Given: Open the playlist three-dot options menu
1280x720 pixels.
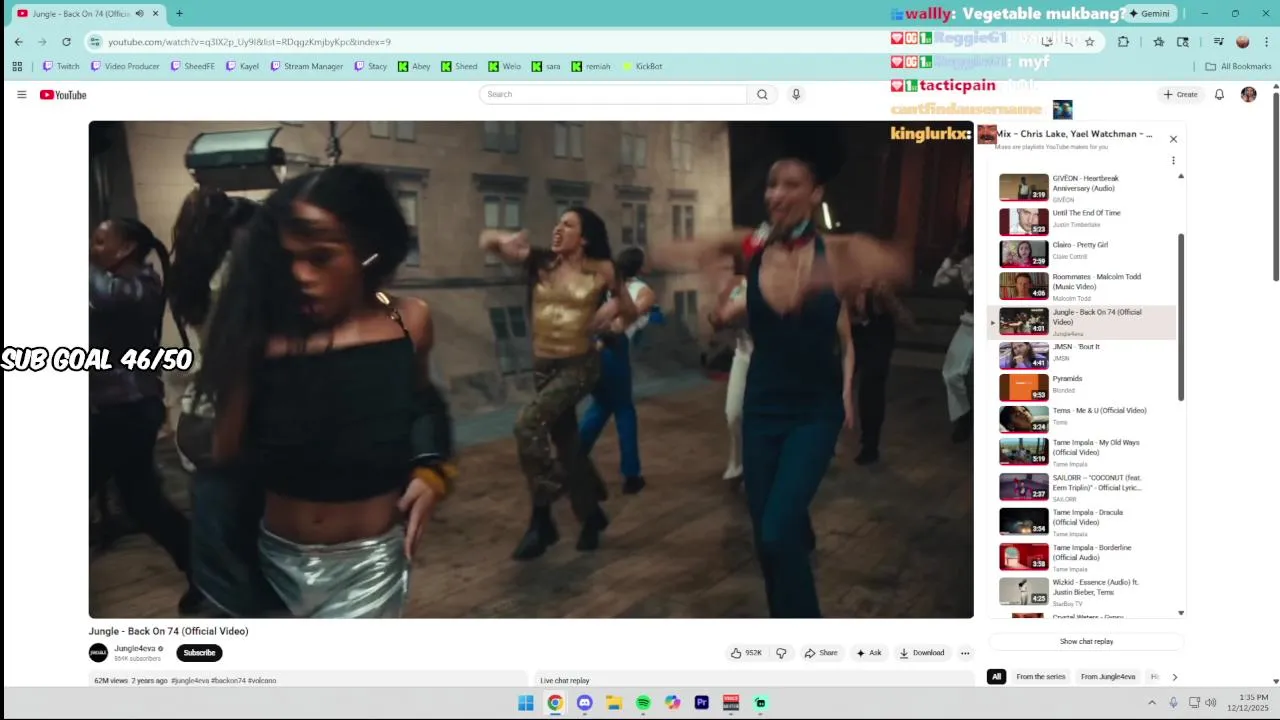Looking at the screenshot, I should 1173,160.
